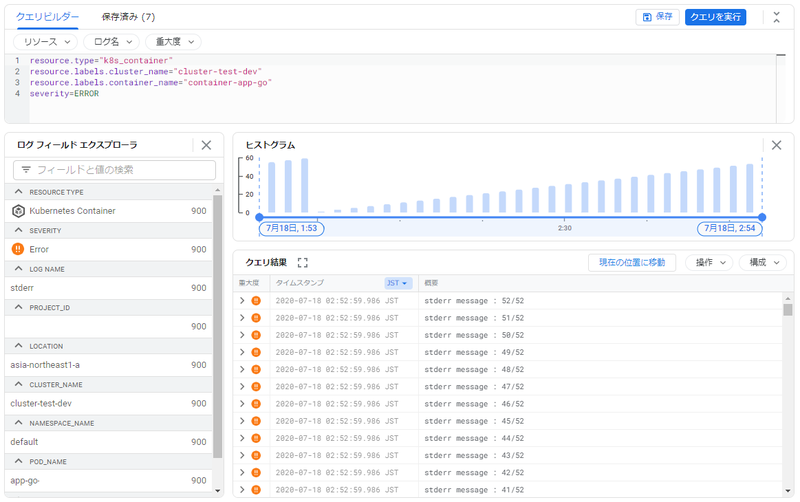Expand クエリ結果 to full screen icon
Image resolution: width=800 pixels, height=502 pixels.
click(303, 263)
